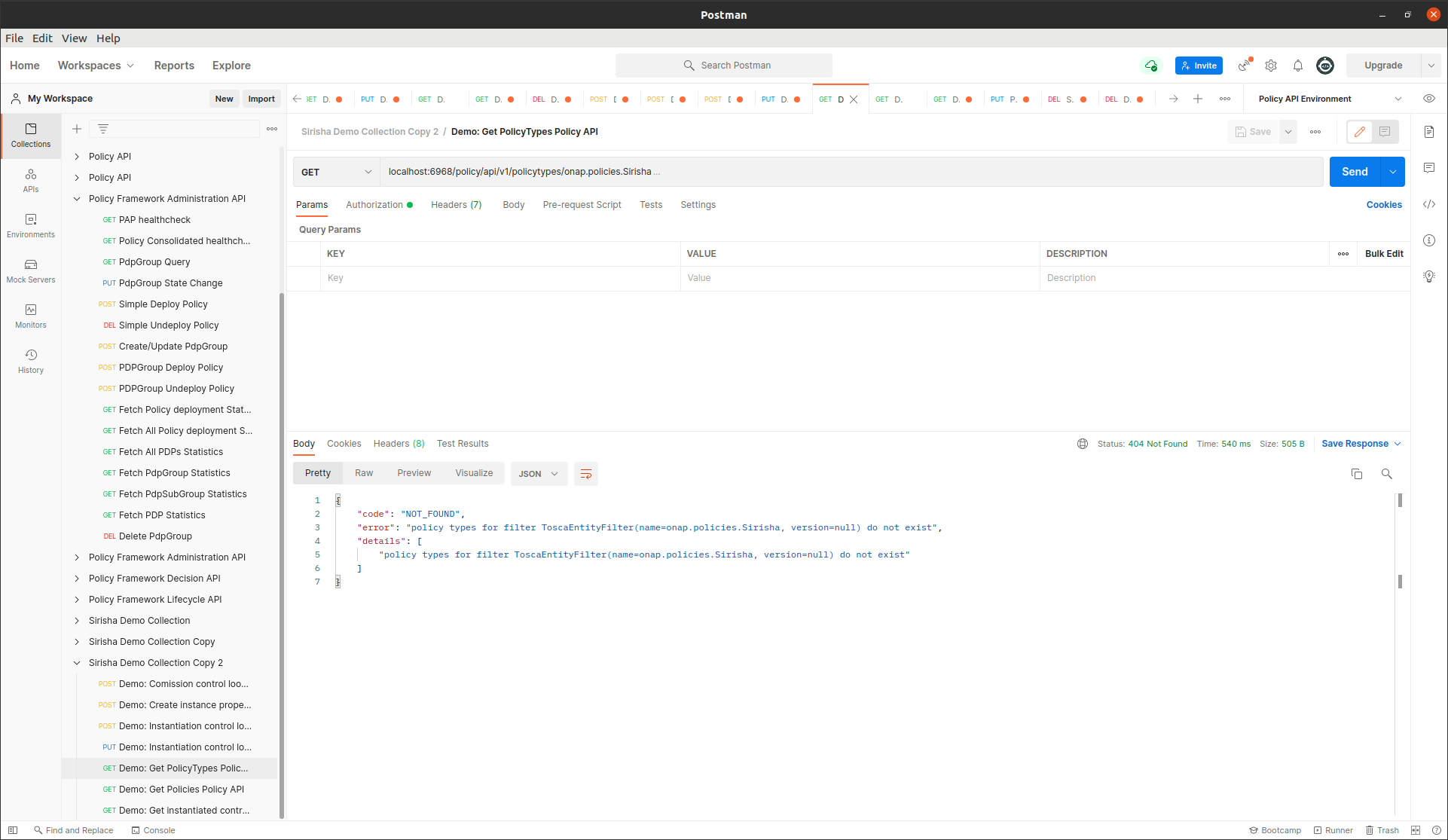Click the Search Postman box
The image size is (1448, 840).
[724, 66]
